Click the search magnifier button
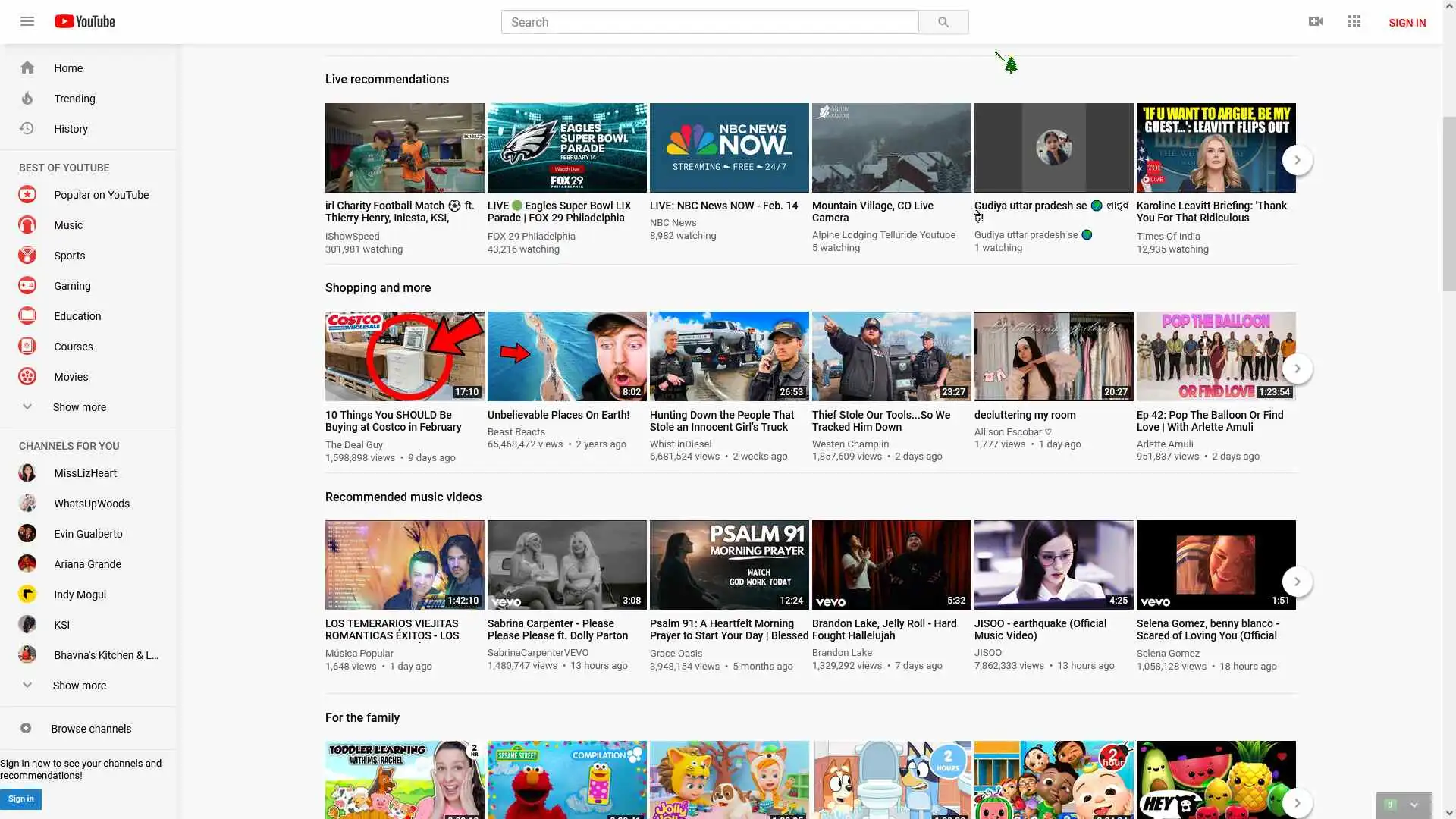The width and height of the screenshot is (1456, 819). tap(943, 22)
